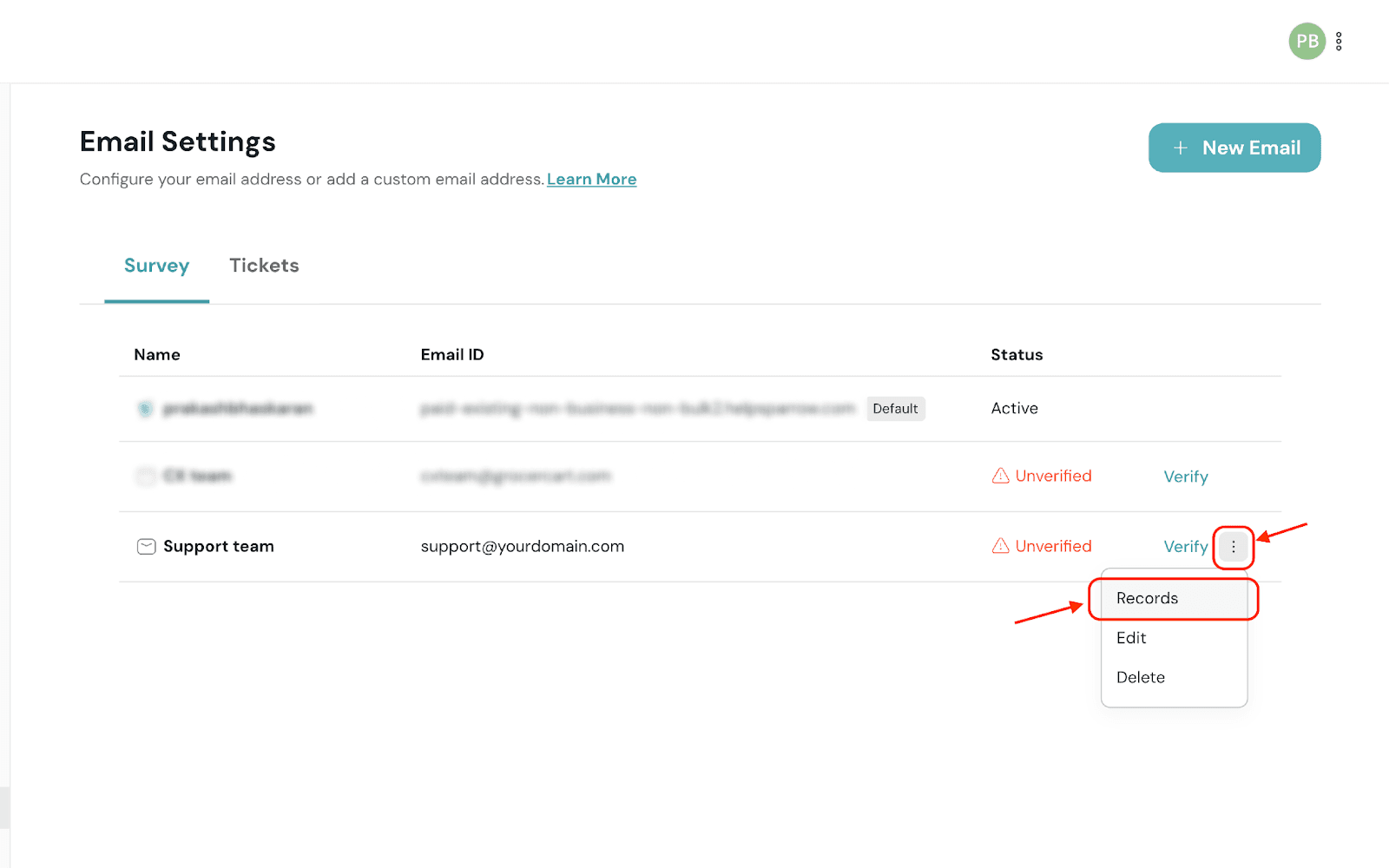The image size is (1389, 868).
Task: Open the Learn More link
Action: (591, 180)
